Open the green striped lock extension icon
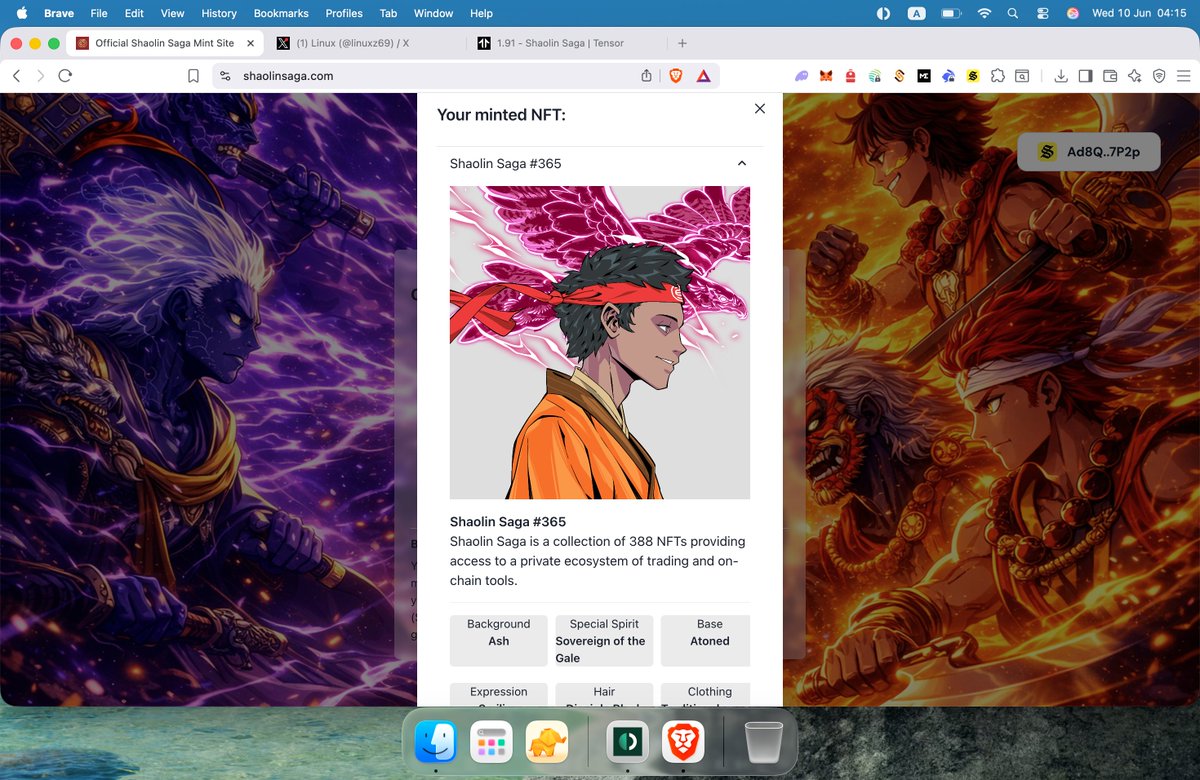1200x780 pixels. [875, 76]
